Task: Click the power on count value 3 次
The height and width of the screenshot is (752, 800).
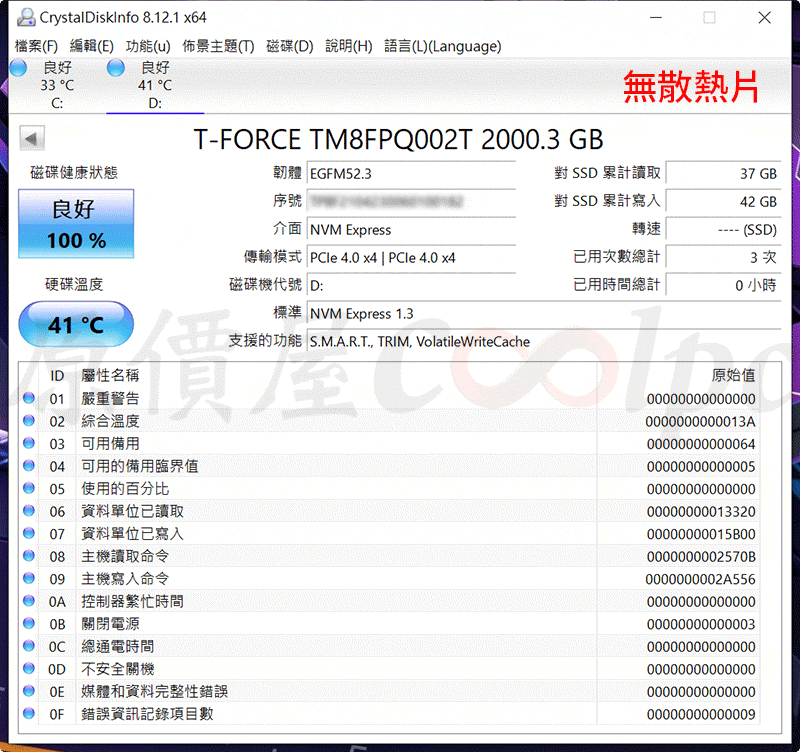Action: pyautogui.click(x=723, y=258)
